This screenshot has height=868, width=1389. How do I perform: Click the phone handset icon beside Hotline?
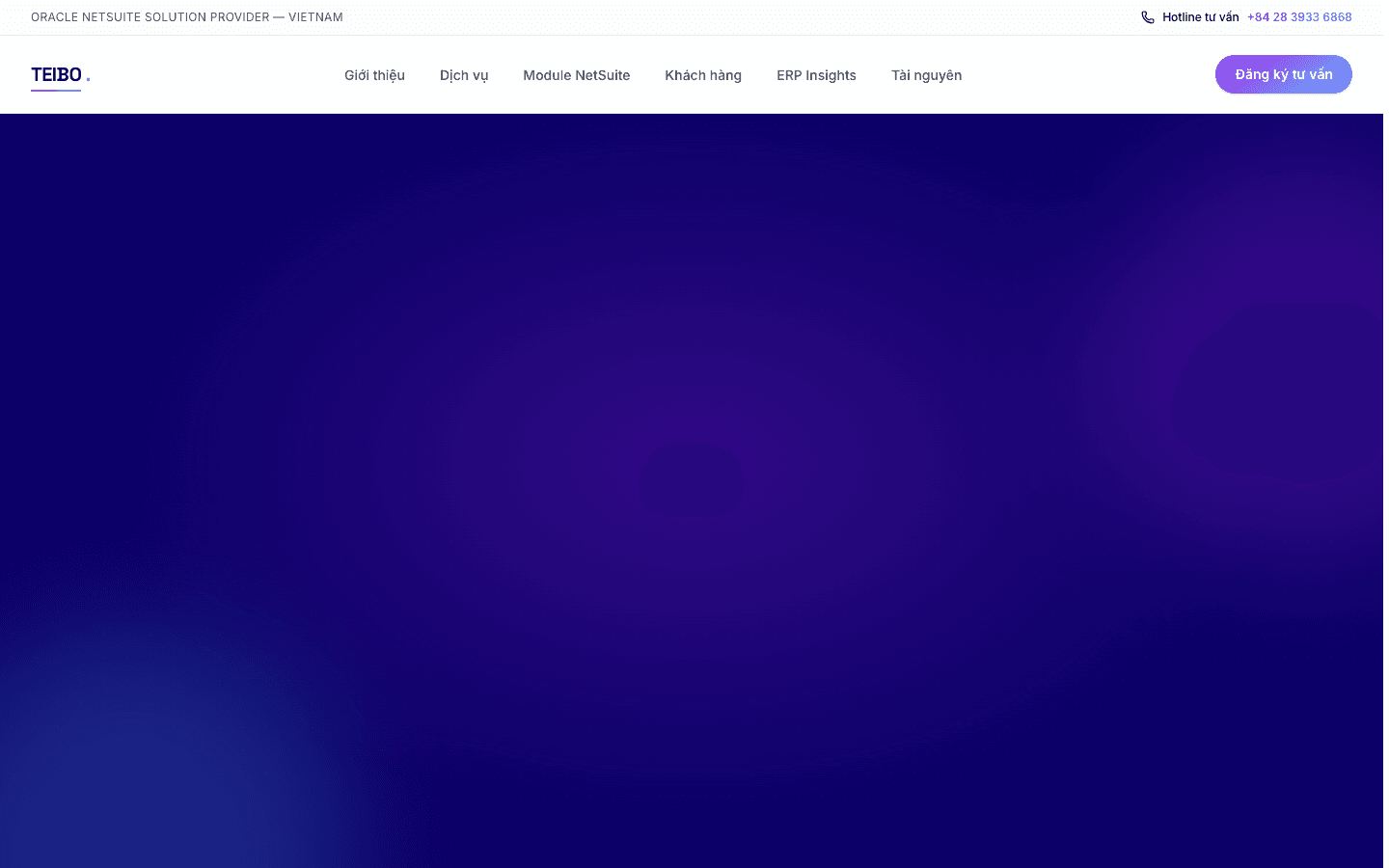1148,17
